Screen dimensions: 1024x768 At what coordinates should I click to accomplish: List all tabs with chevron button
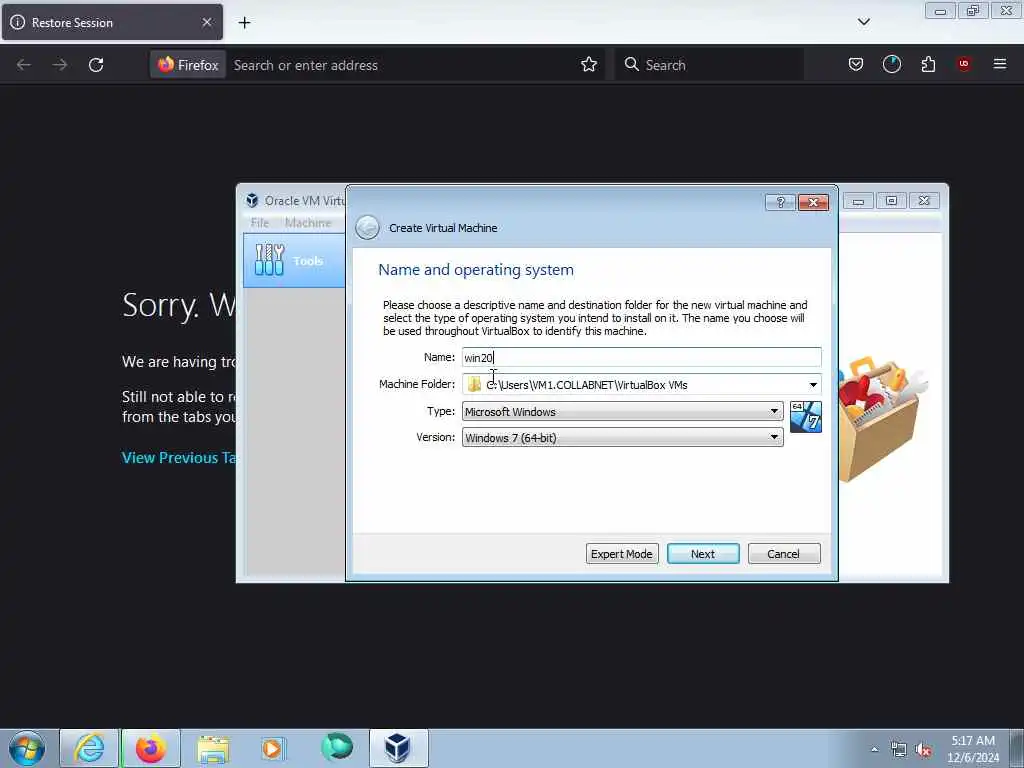point(863,22)
